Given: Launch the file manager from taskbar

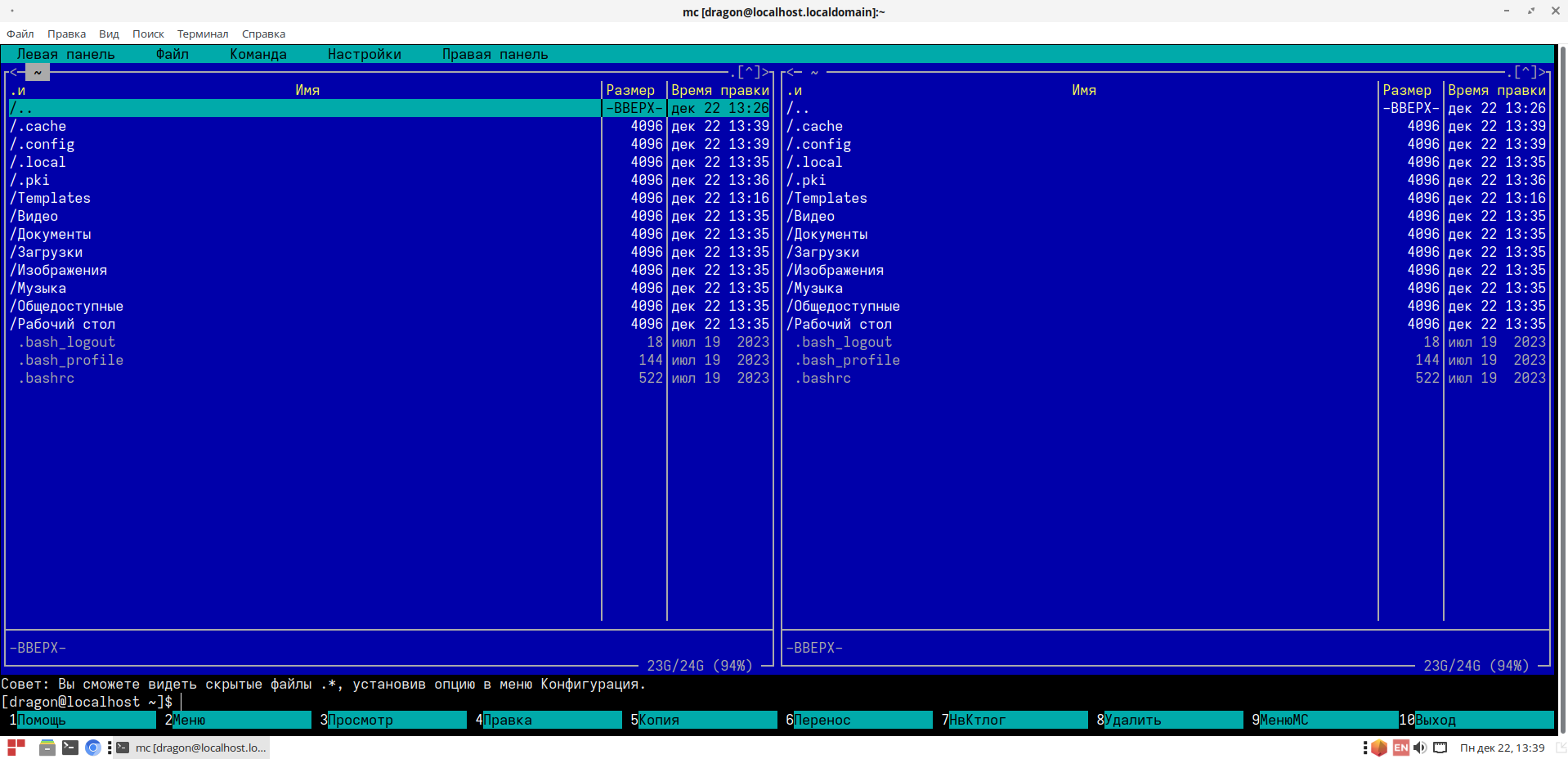Looking at the screenshot, I should coord(47,748).
